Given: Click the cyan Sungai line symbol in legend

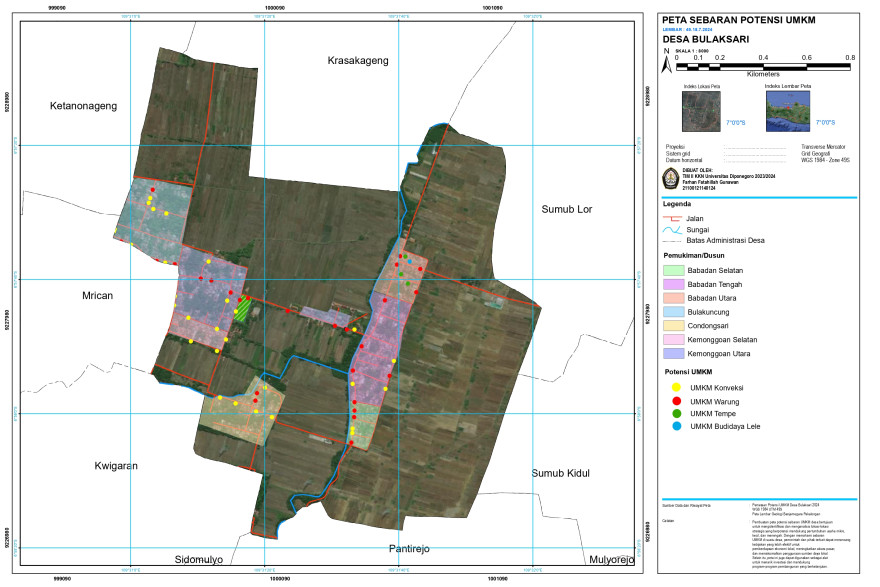Looking at the screenshot, I should click(671, 228).
